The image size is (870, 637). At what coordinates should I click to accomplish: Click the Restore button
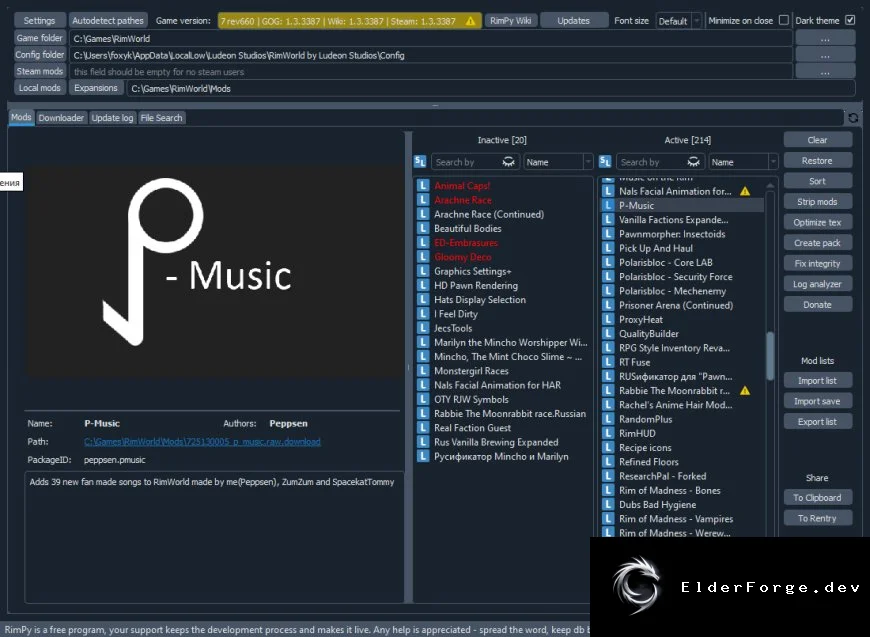pos(818,160)
